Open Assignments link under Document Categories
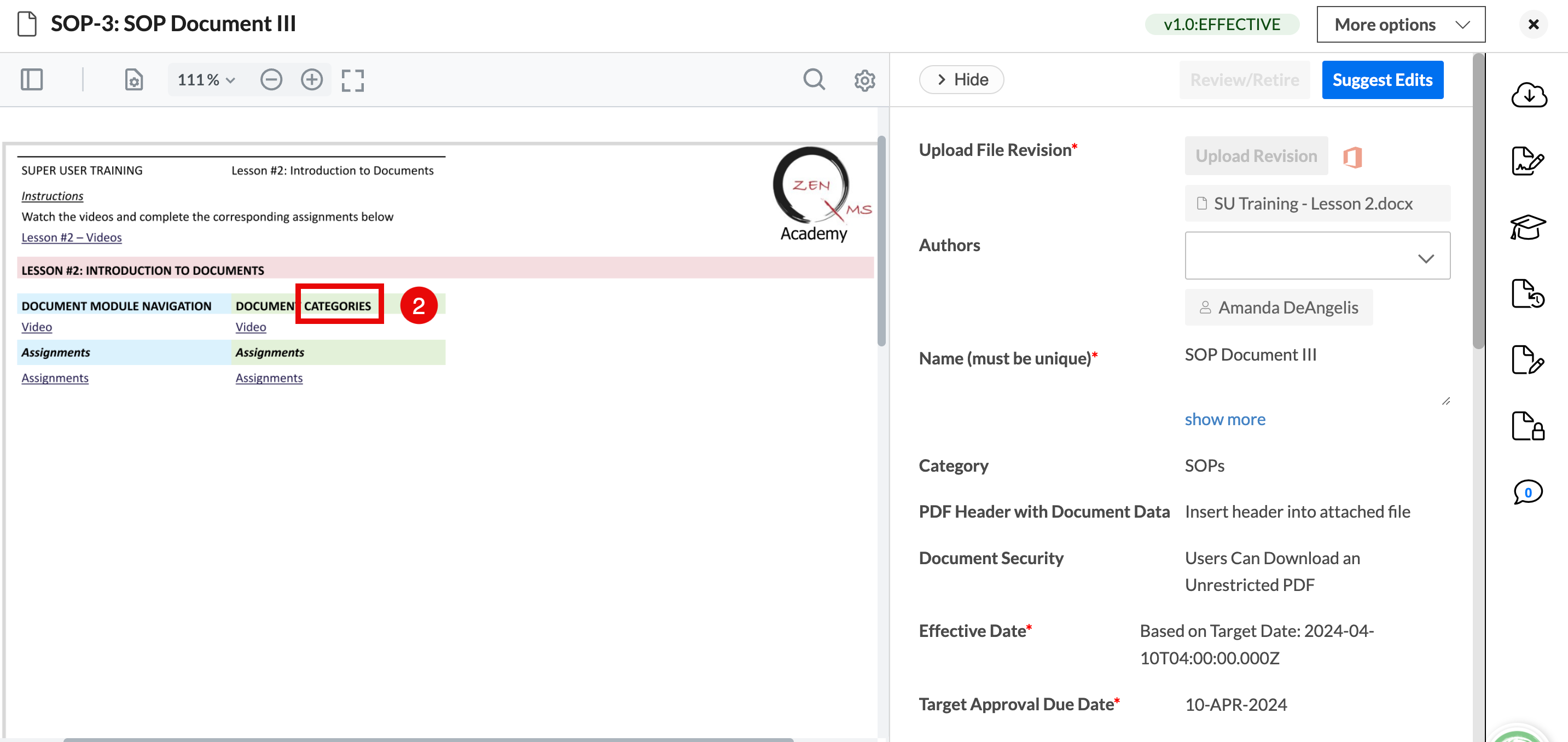1568x742 pixels. point(269,378)
